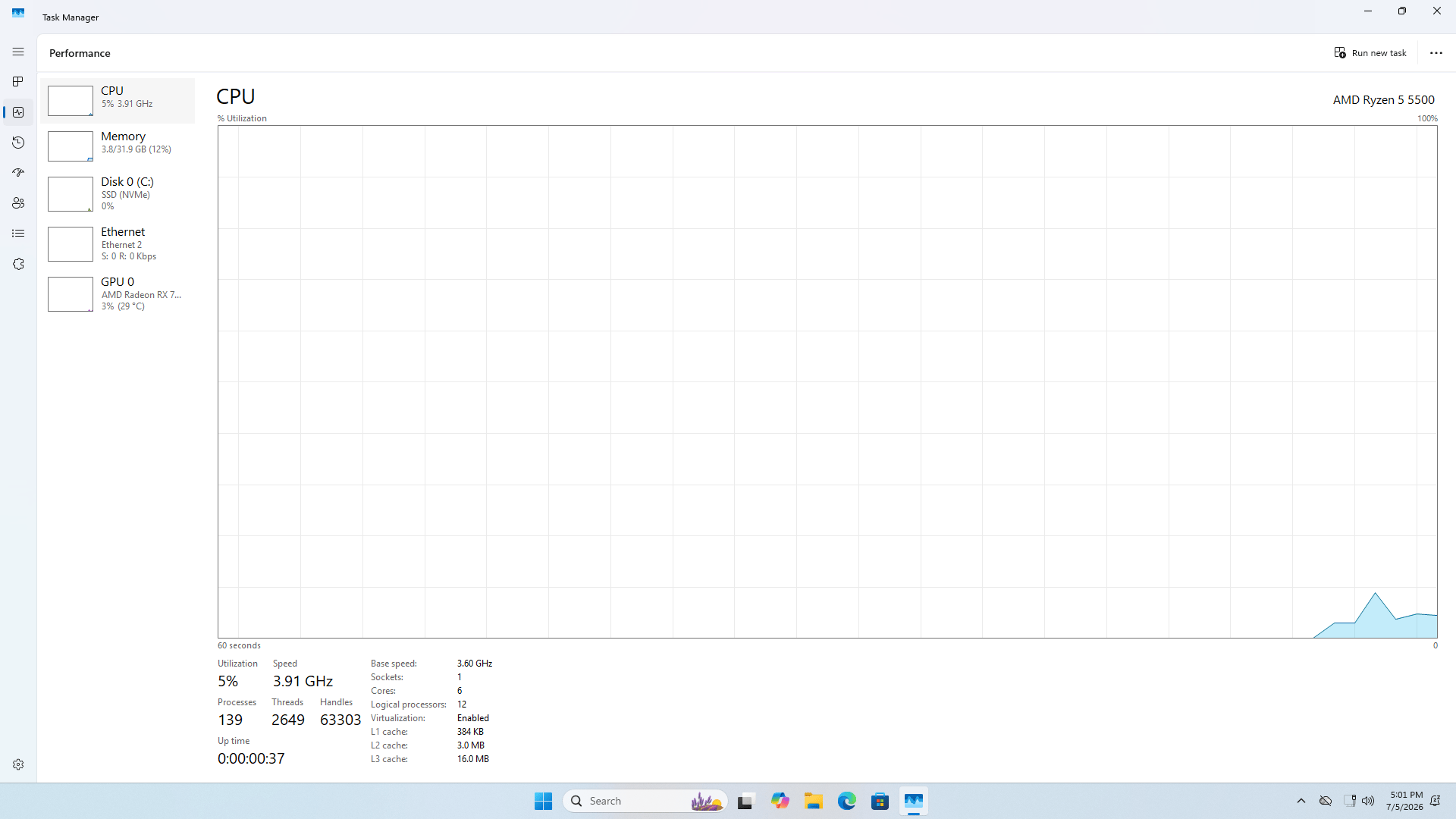Click the volume speaker tray icon
This screenshot has width=1456, height=819.
[1368, 801]
